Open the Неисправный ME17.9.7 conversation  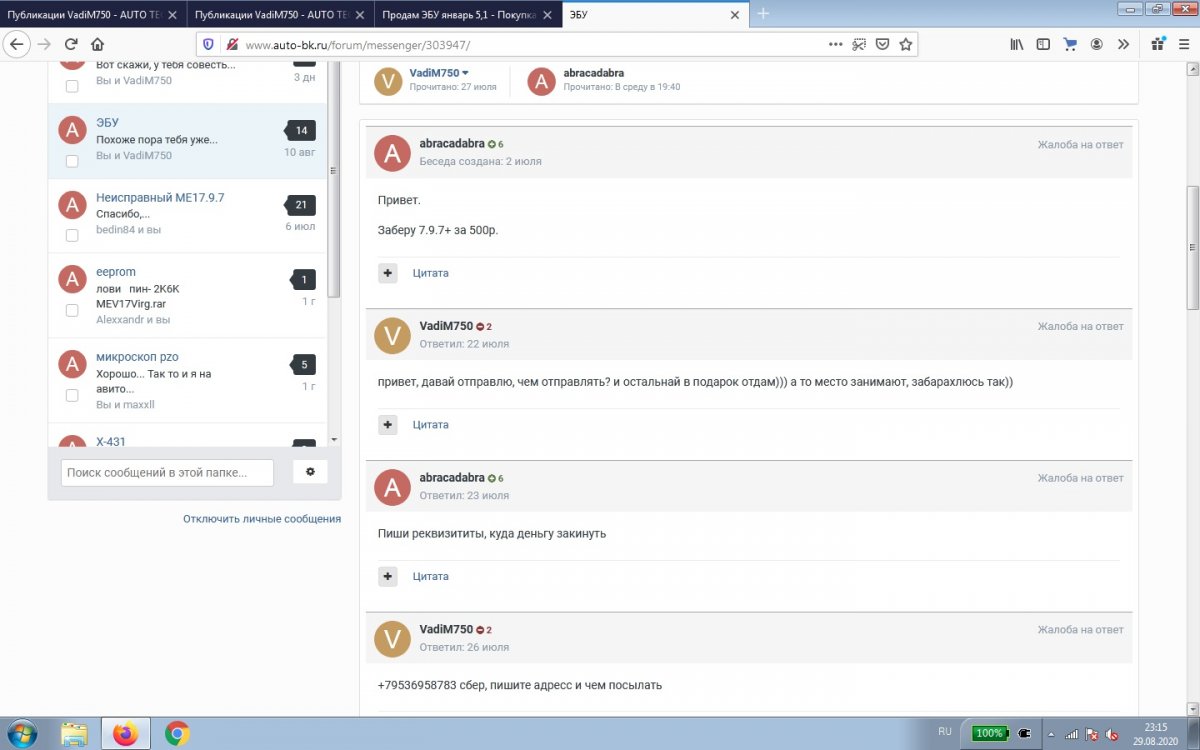[x=160, y=197]
